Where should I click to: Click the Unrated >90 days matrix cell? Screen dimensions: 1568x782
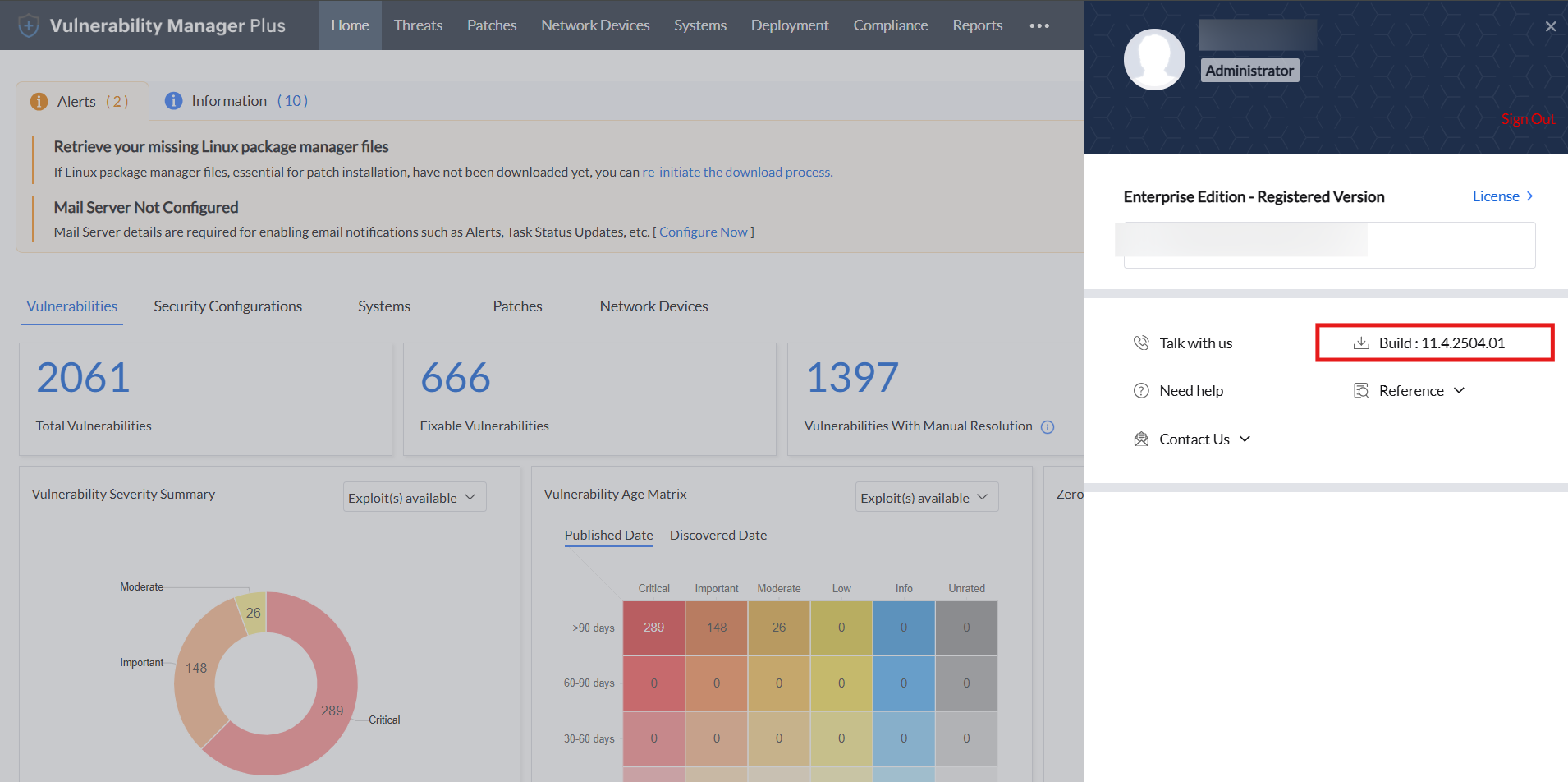[966, 628]
